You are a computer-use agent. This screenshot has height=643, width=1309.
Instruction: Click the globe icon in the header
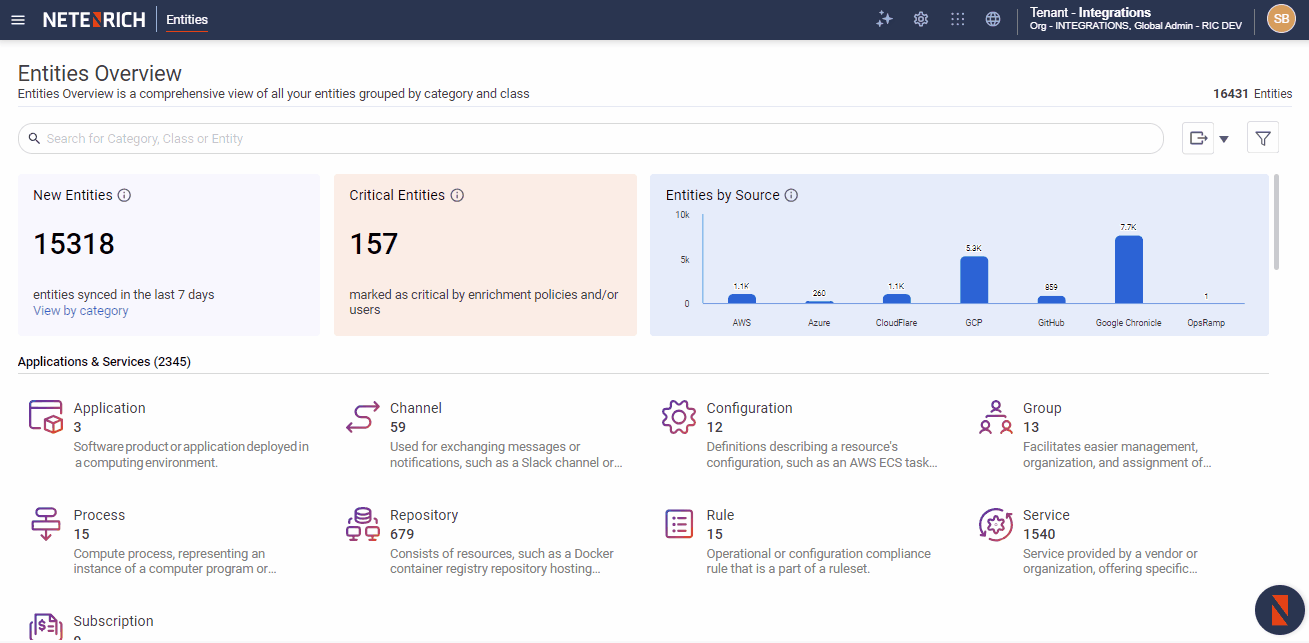coord(993,18)
